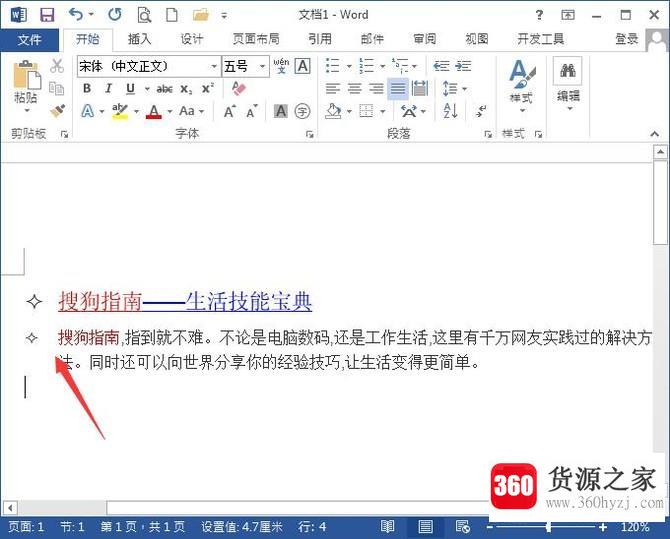Activate the Format Painter brush
This screenshot has width=670, height=539.
click(x=57, y=111)
